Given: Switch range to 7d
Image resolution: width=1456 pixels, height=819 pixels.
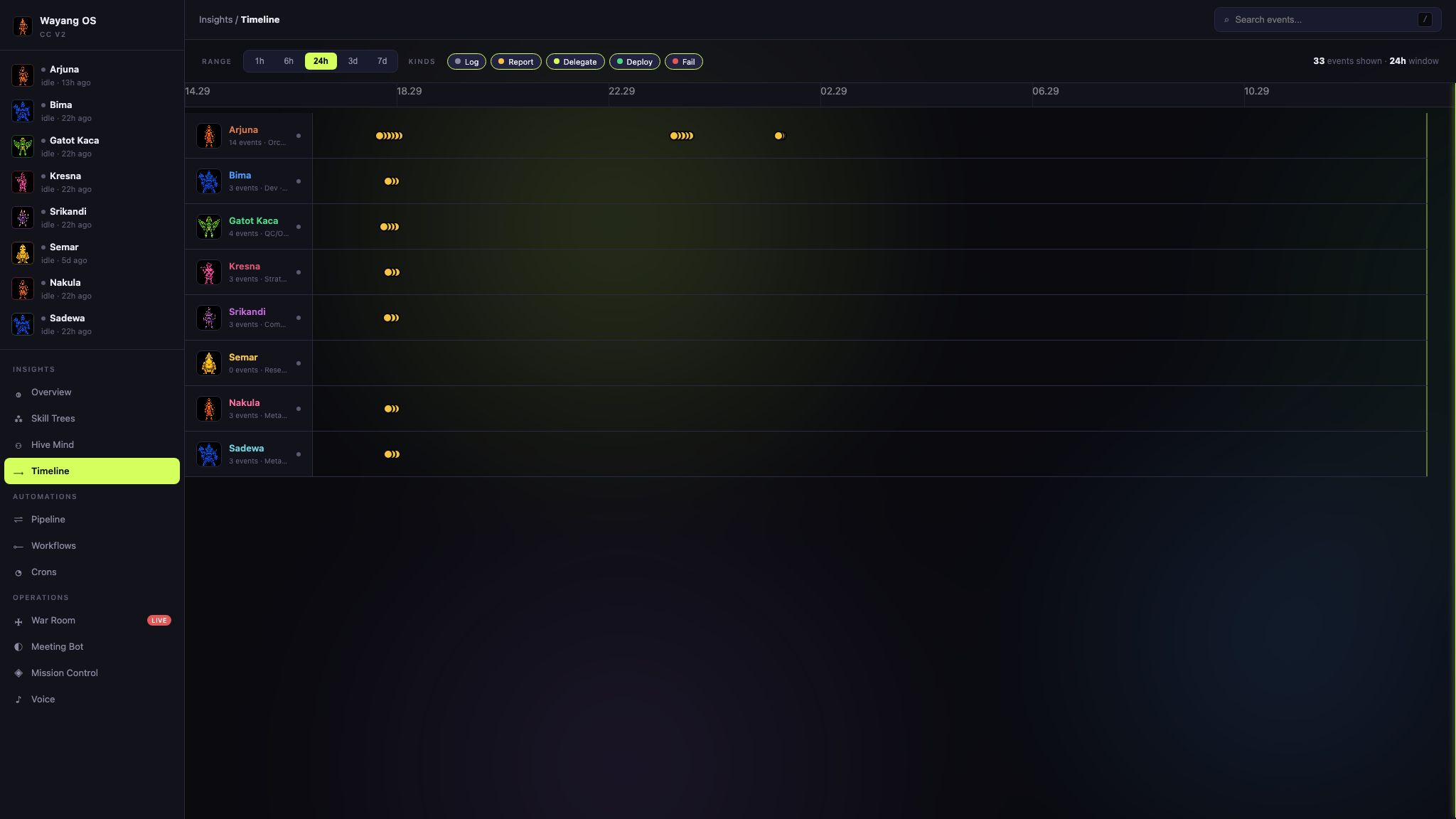Looking at the screenshot, I should [382, 61].
